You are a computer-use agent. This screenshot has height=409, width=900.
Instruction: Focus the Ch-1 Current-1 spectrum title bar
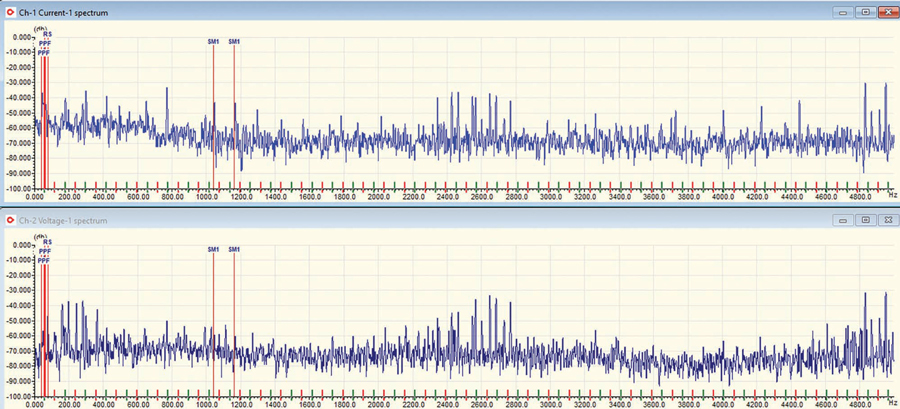coord(400,10)
